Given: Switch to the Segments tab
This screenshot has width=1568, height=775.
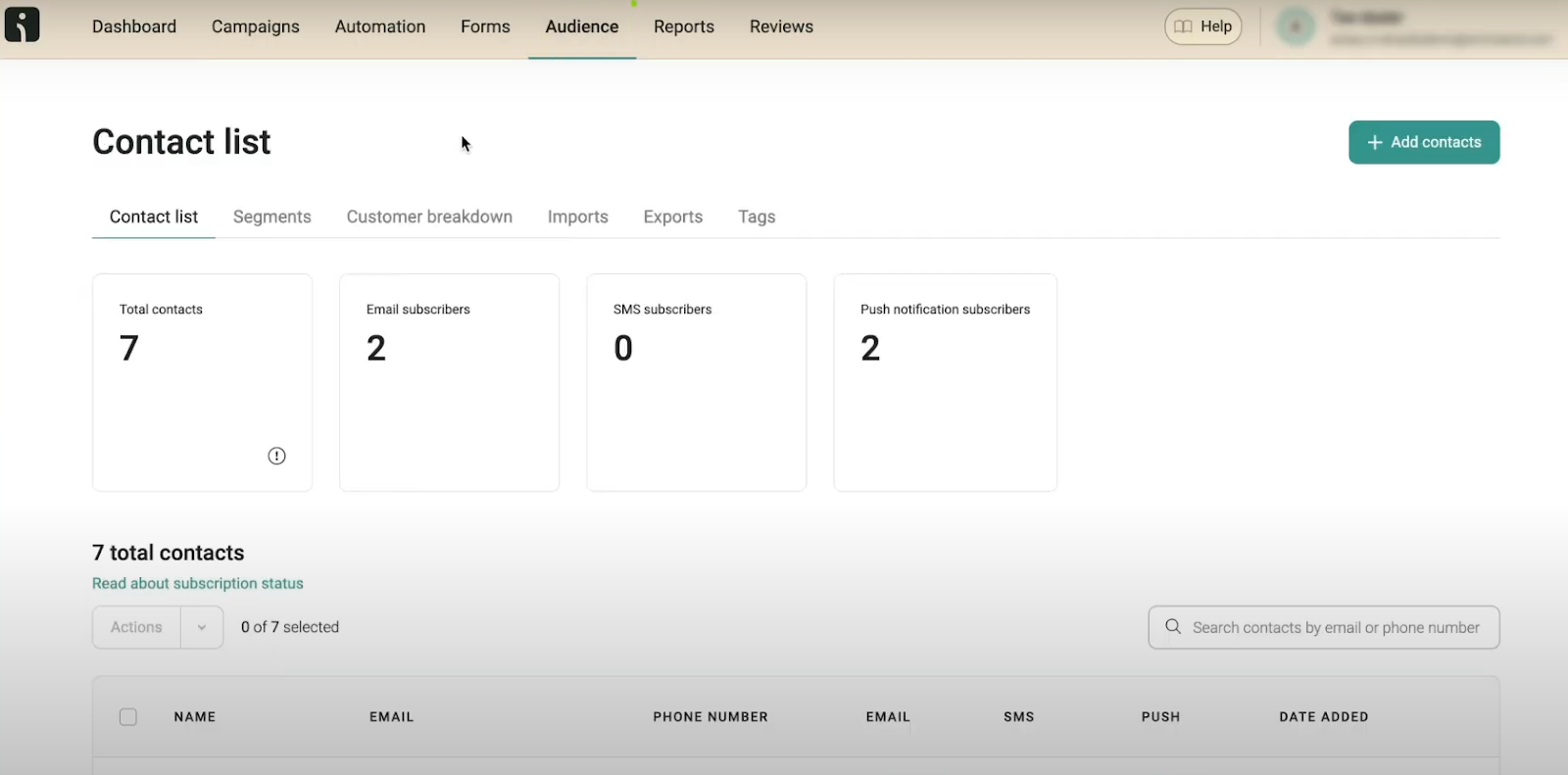Looking at the screenshot, I should pos(272,217).
